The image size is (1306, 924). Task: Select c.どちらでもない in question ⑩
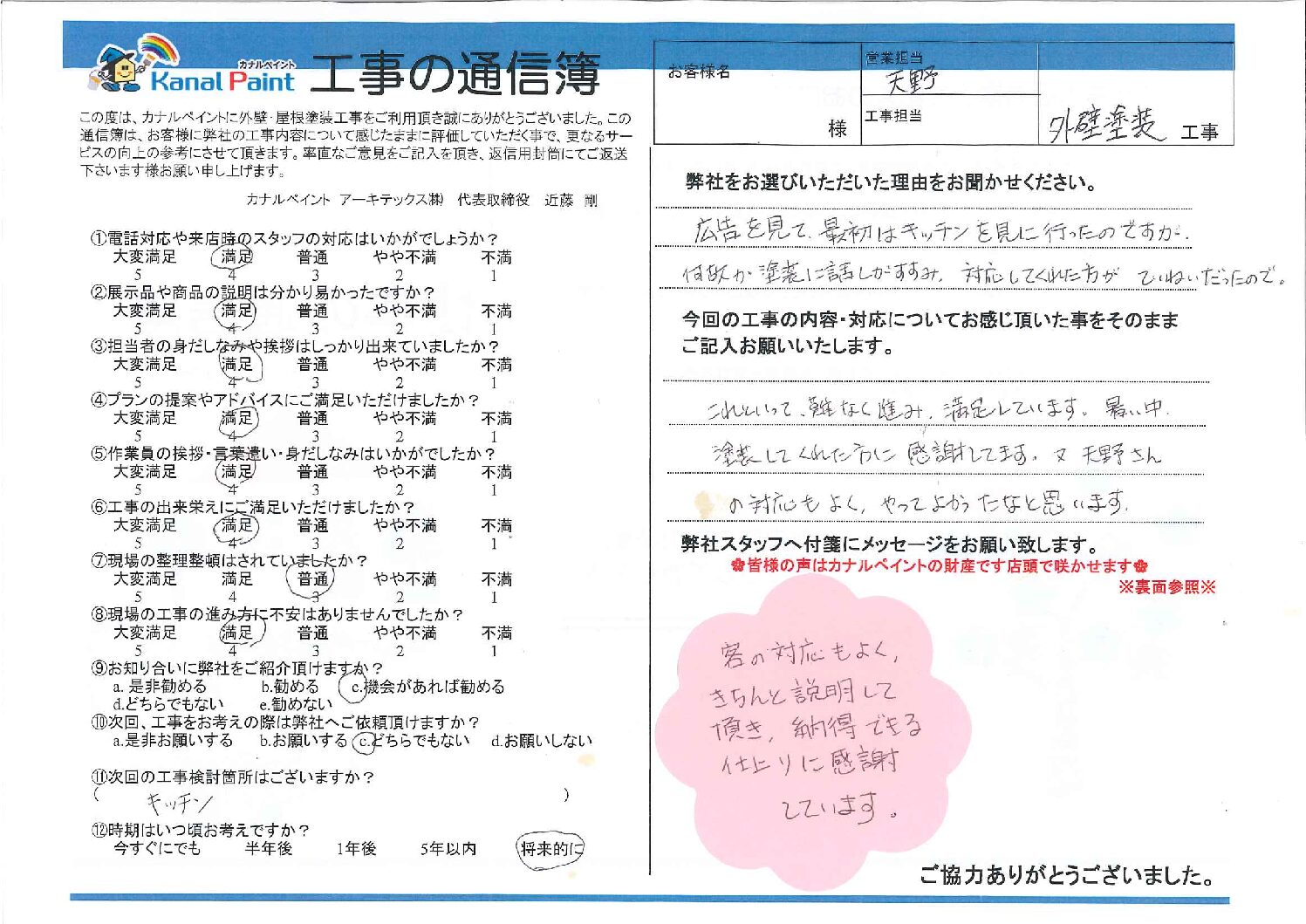[412, 741]
